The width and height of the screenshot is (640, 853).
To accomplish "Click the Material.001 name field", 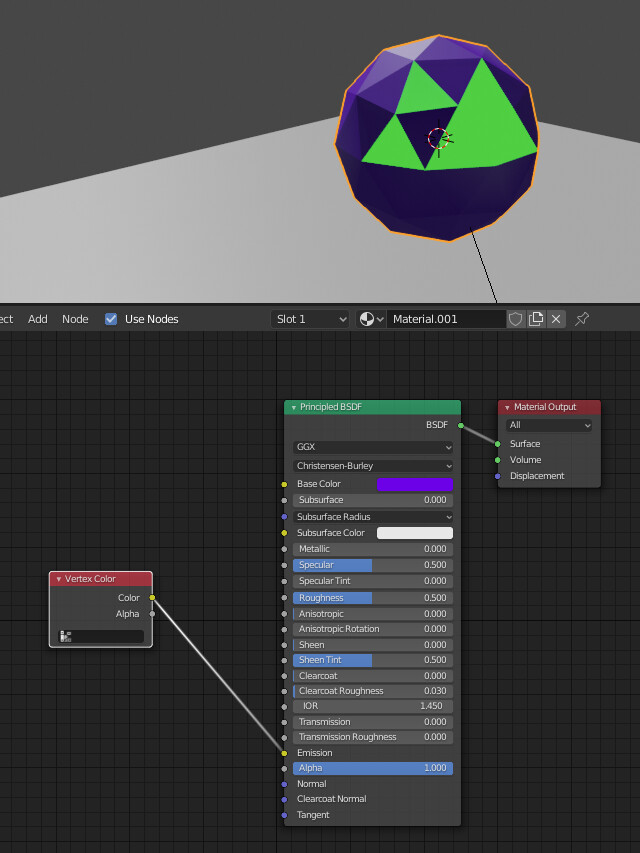I will coord(446,319).
